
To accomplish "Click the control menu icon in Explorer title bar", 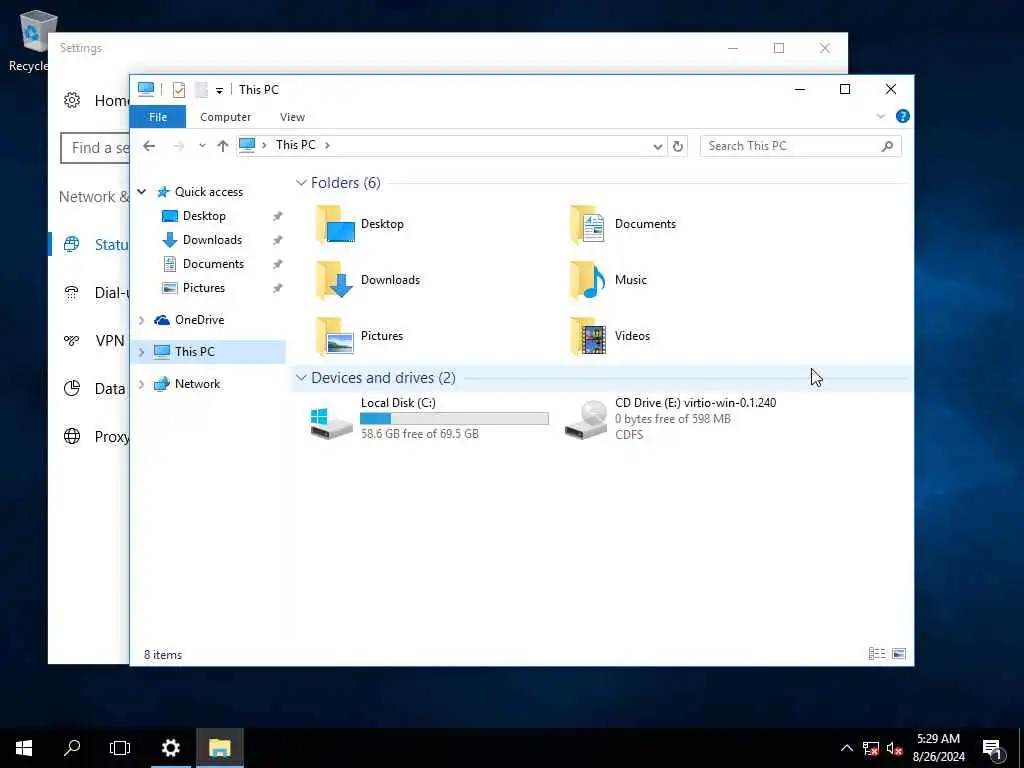I will click(146, 89).
